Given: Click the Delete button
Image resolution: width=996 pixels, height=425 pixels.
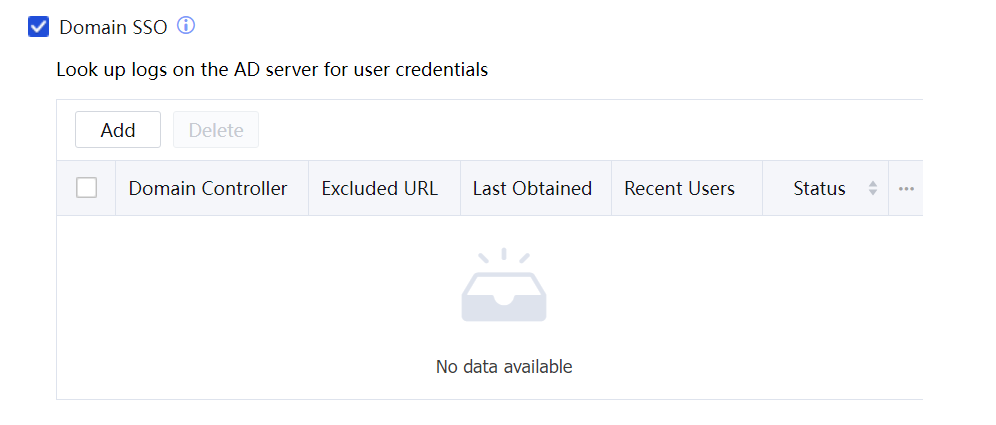Looking at the screenshot, I should coord(216,130).
